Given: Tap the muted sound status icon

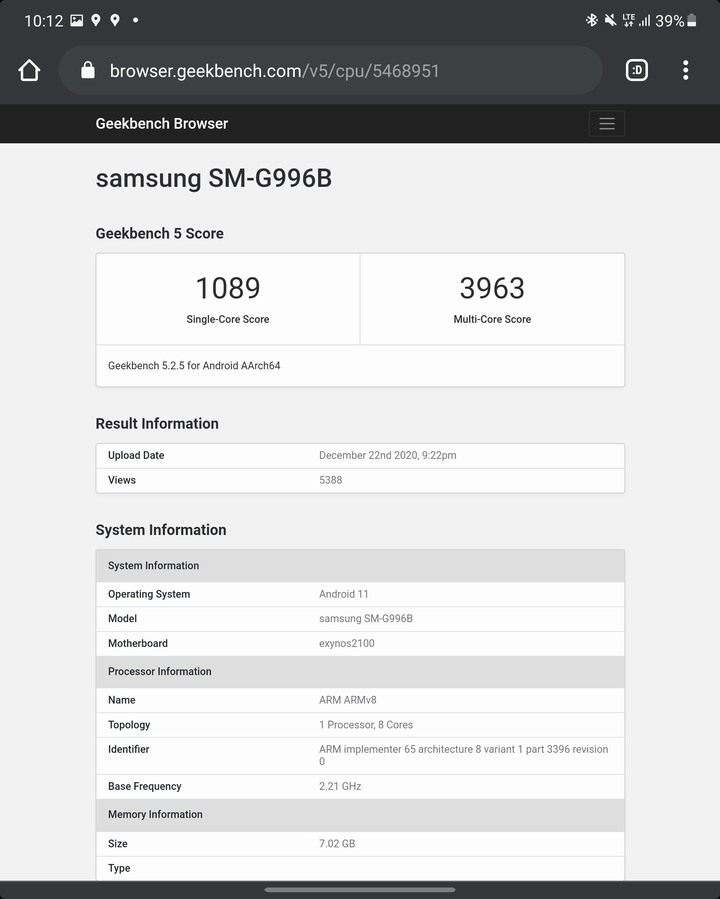Looking at the screenshot, I should pos(611,21).
